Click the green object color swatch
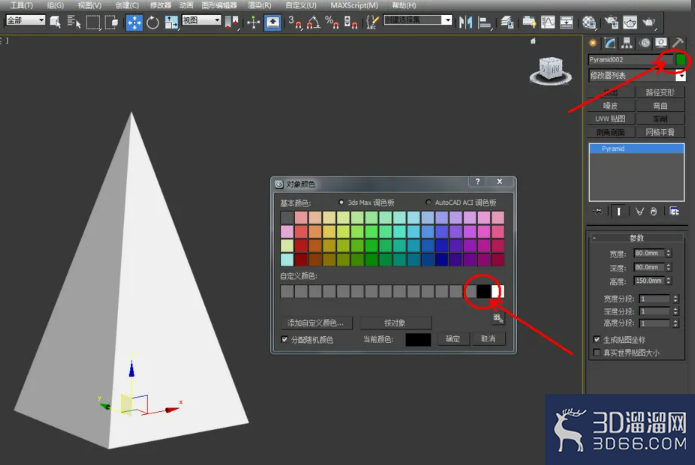Screen dimensions: 695x465 click(681, 60)
